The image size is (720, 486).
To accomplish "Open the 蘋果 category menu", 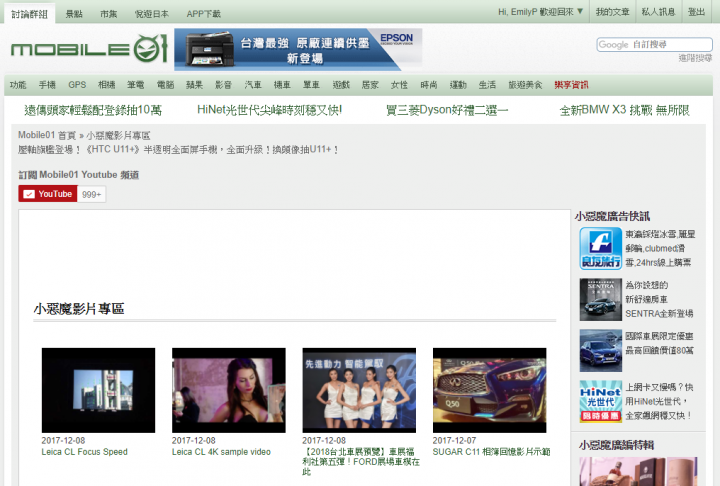I will point(194,85).
